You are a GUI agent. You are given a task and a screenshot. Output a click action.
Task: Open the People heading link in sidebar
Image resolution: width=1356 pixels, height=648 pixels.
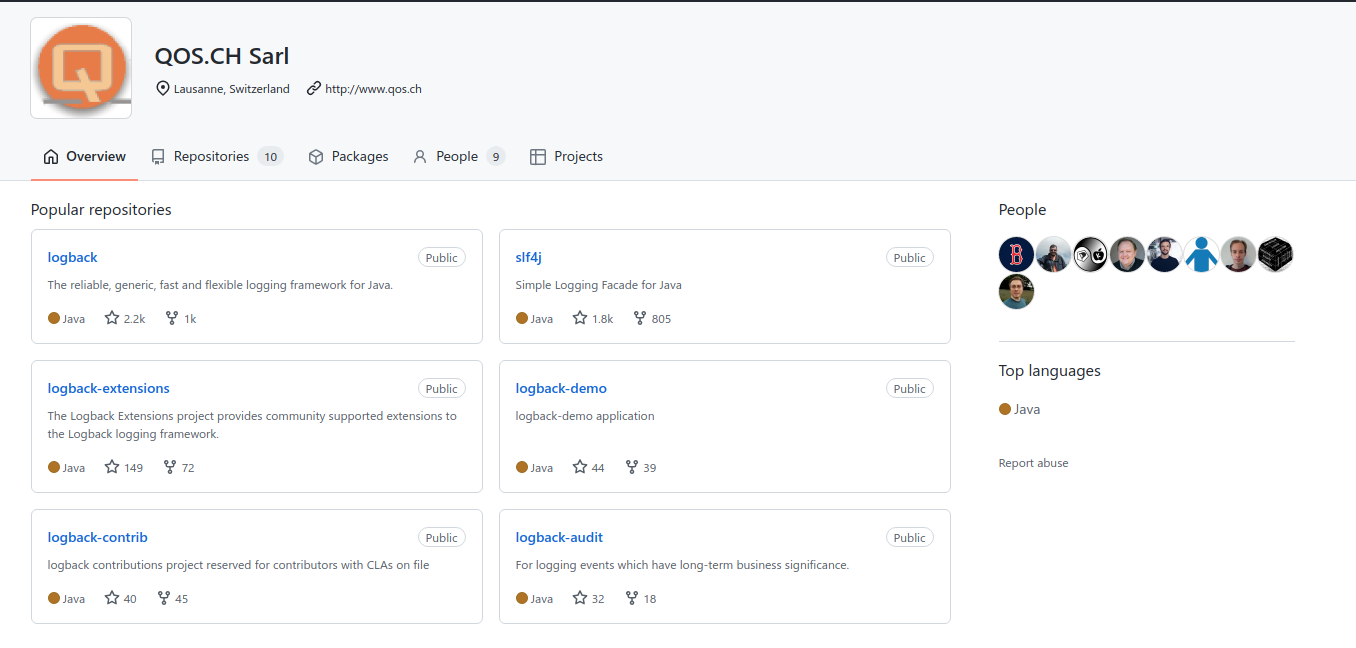click(x=1022, y=210)
